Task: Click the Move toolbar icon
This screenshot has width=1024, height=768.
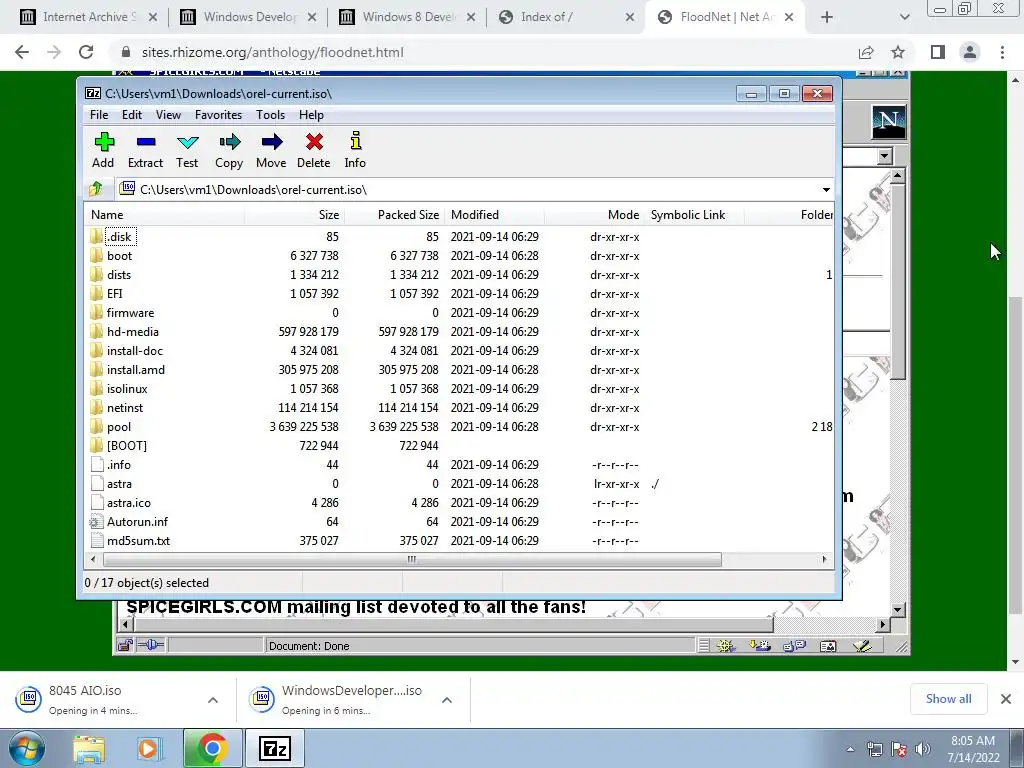Action: (271, 150)
